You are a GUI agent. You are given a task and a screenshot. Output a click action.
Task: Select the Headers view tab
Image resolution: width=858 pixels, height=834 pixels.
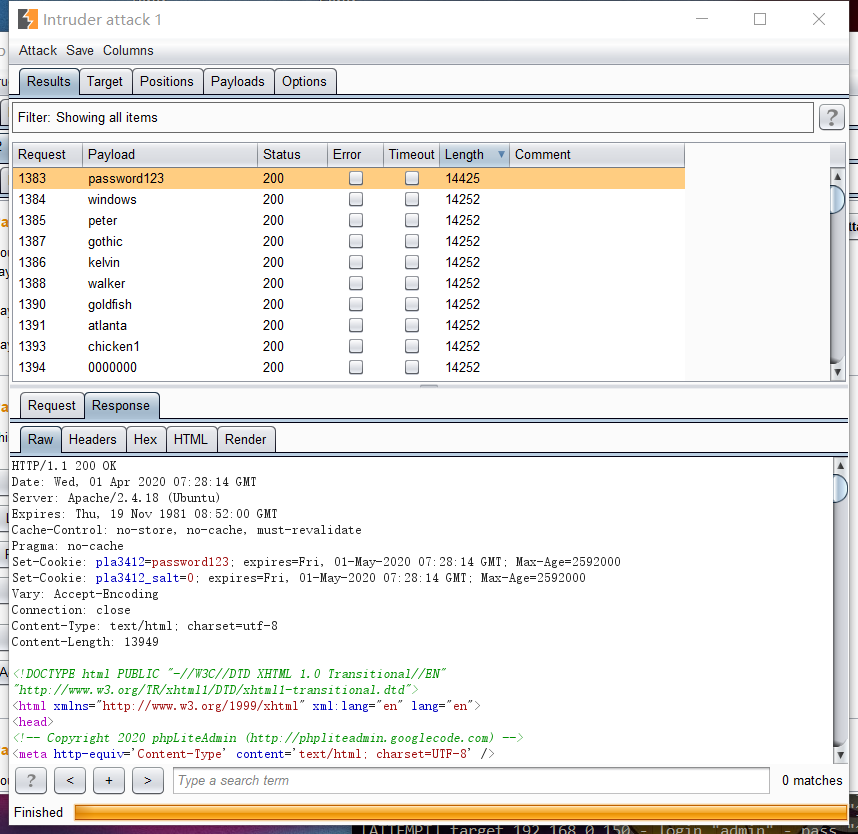pyautogui.click(x=93, y=439)
